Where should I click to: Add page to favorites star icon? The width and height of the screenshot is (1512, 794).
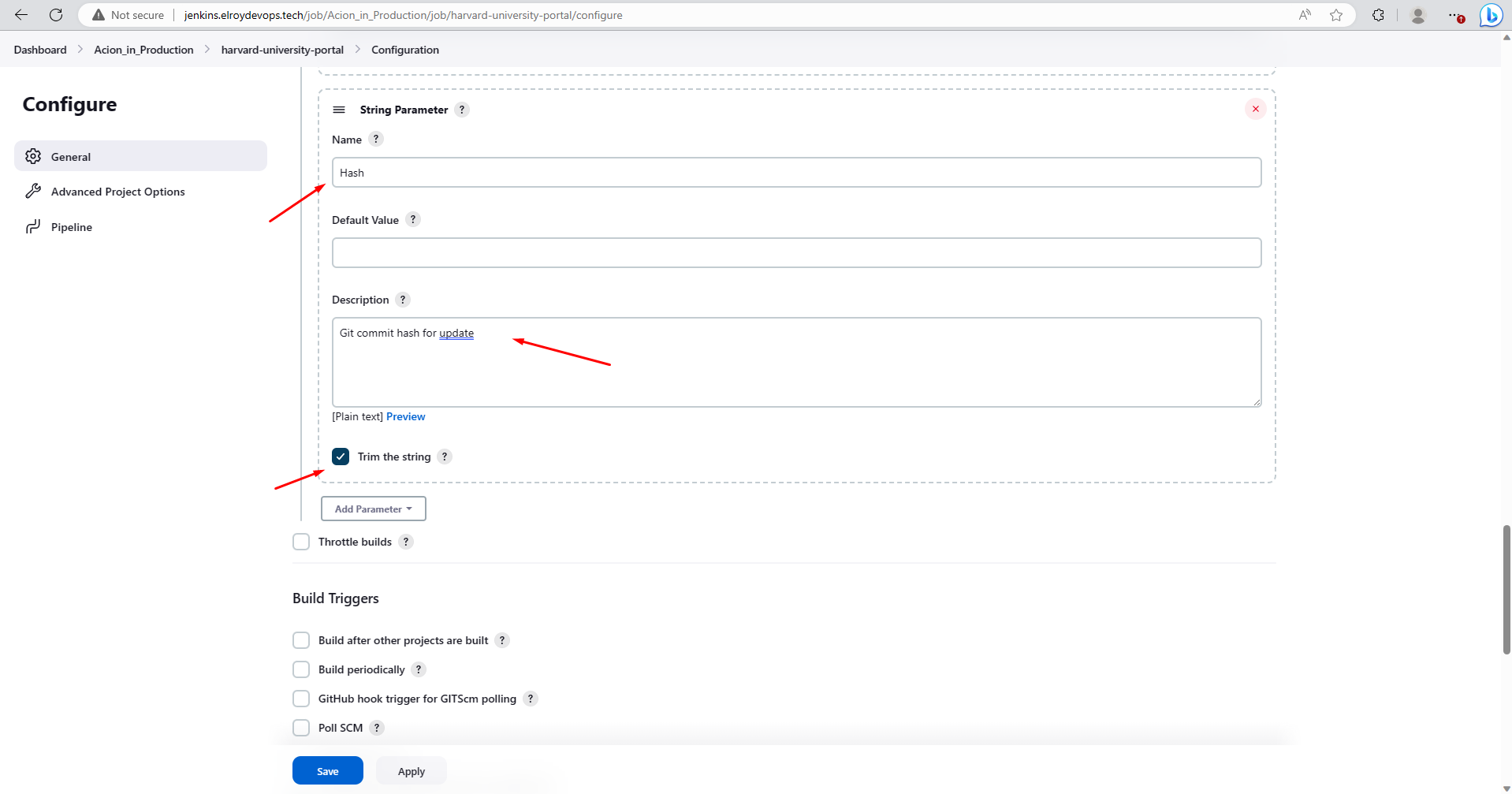tap(1336, 15)
